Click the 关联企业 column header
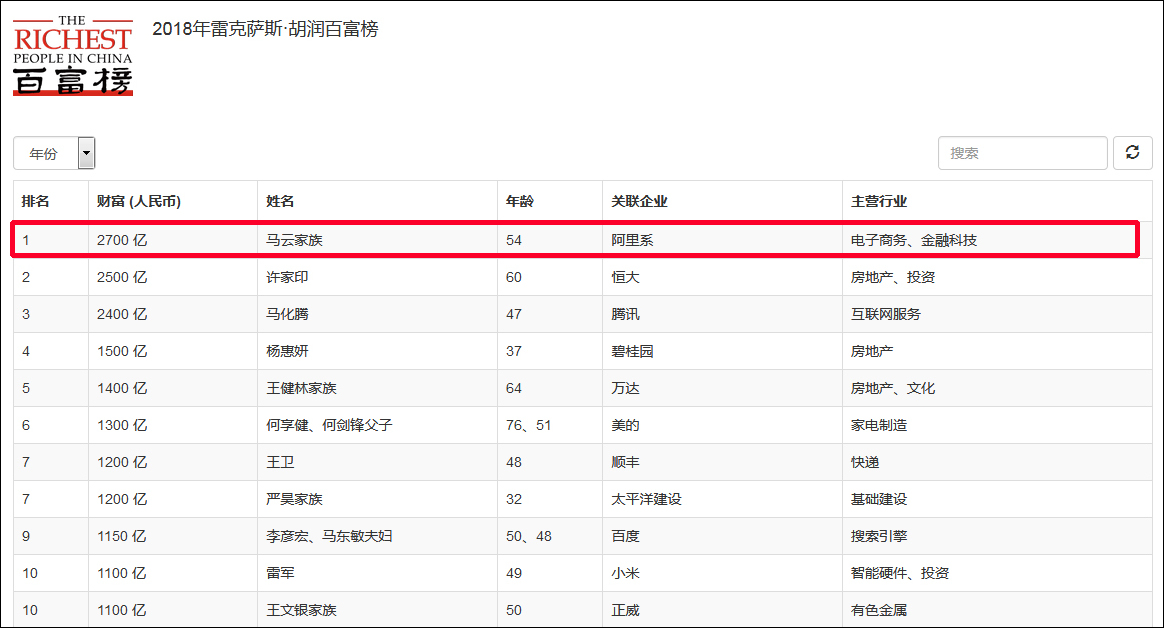 coord(639,201)
